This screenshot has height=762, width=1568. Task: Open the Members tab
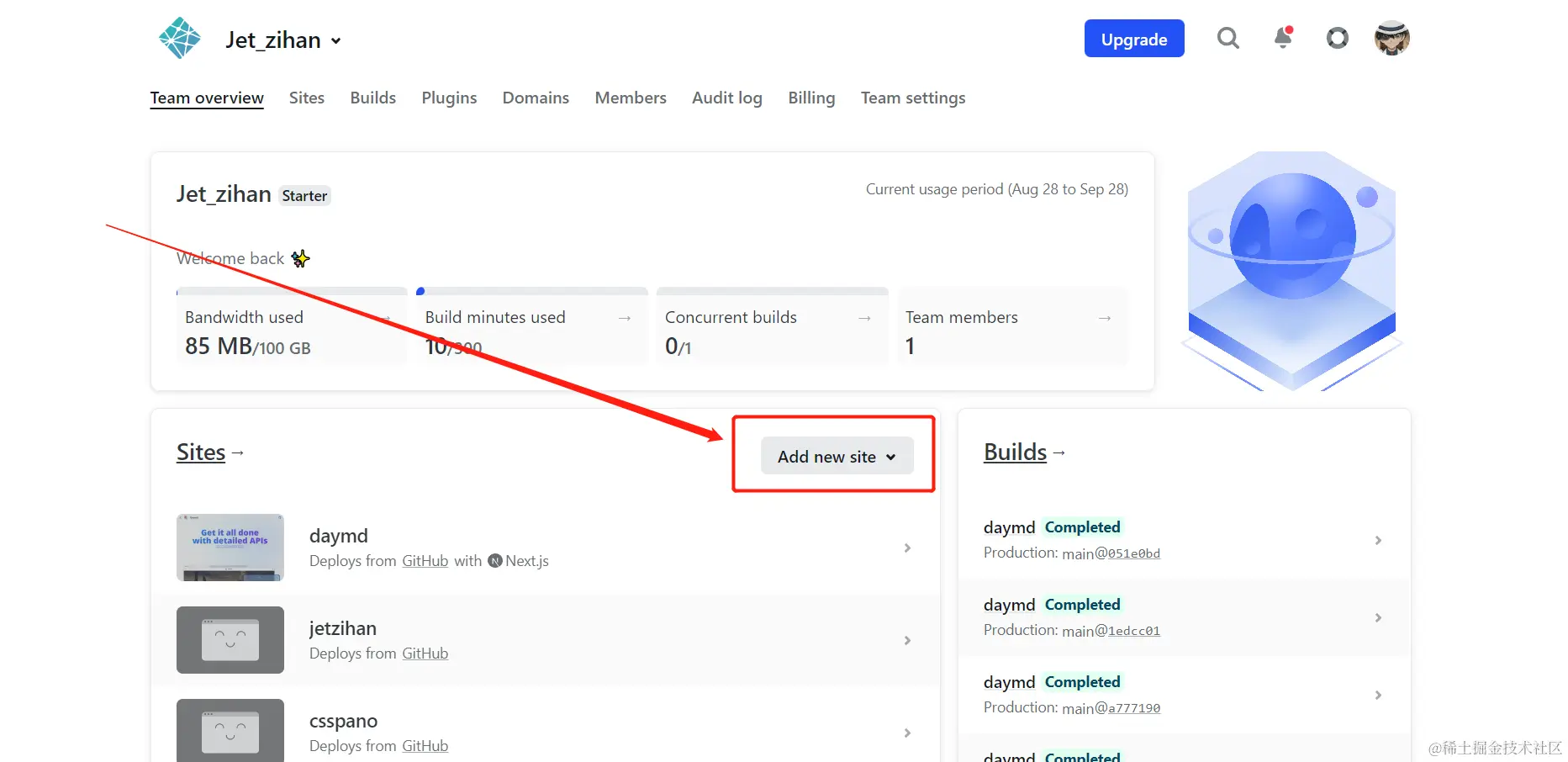coord(631,98)
